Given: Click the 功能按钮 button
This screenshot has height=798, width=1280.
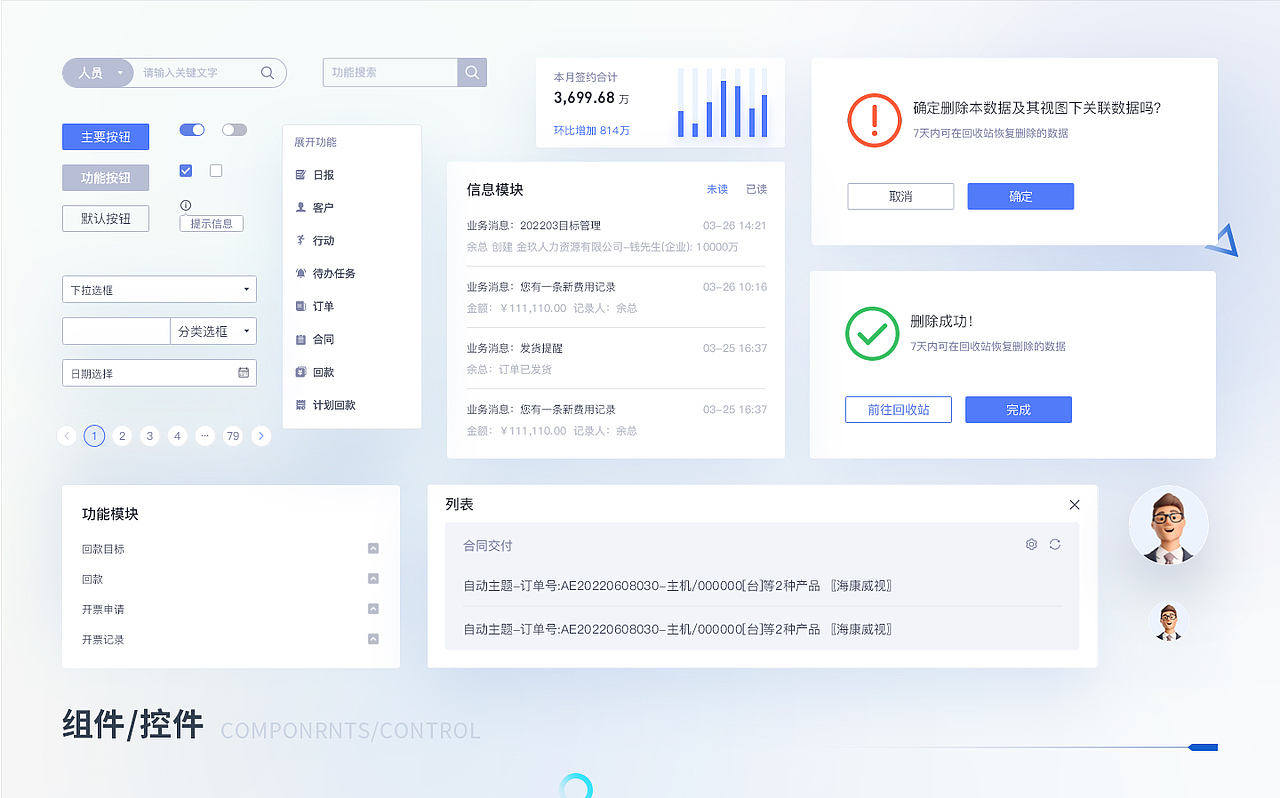Looking at the screenshot, I should pyautogui.click(x=105, y=178).
